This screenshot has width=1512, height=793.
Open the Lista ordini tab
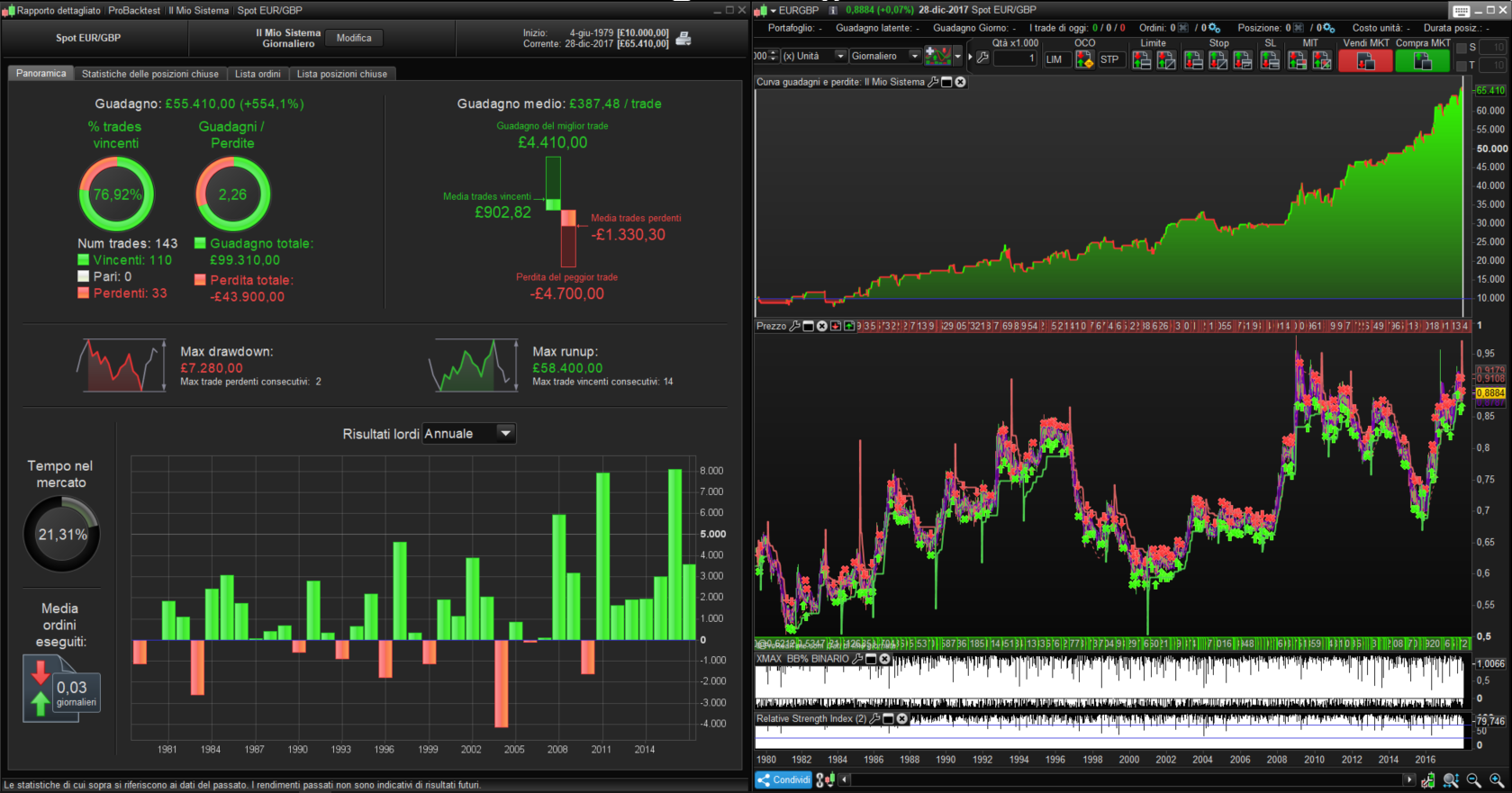258,74
